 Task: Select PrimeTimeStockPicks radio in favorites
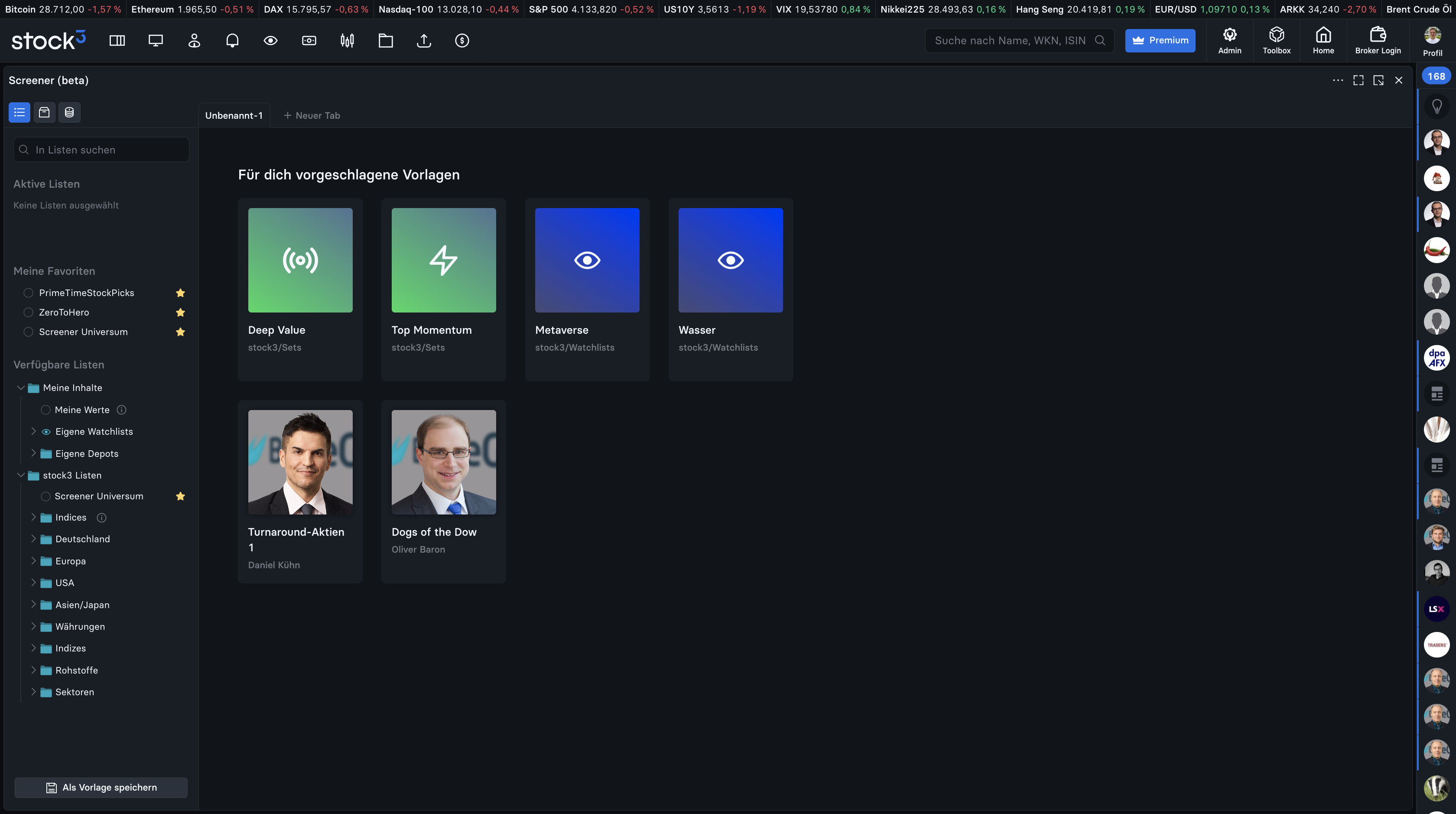click(28, 293)
